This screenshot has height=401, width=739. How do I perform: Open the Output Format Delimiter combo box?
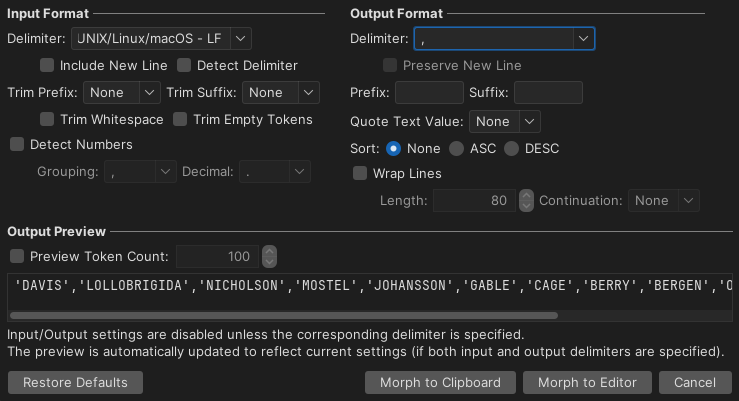pos(504,38)
